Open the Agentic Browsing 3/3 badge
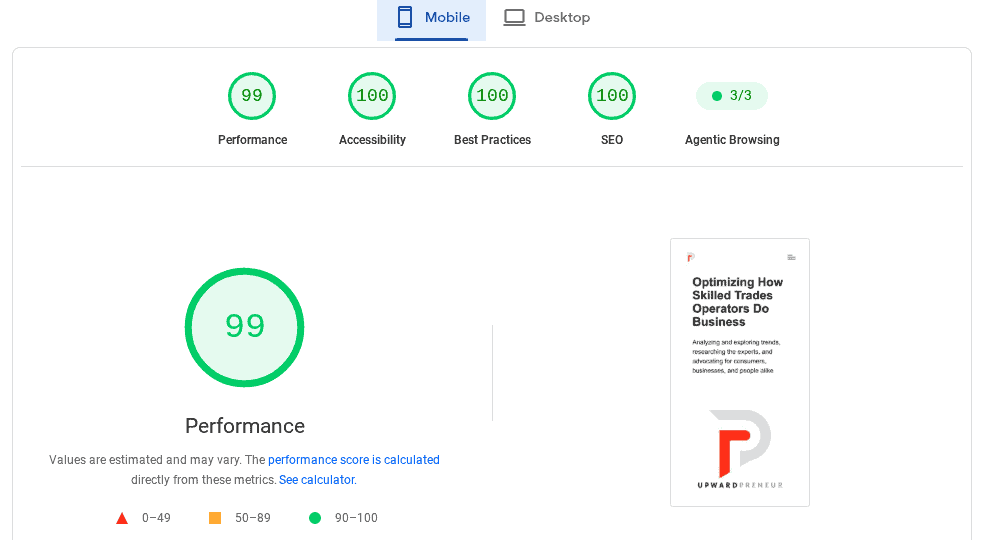 pyautogui.click(x=731, y=96)
